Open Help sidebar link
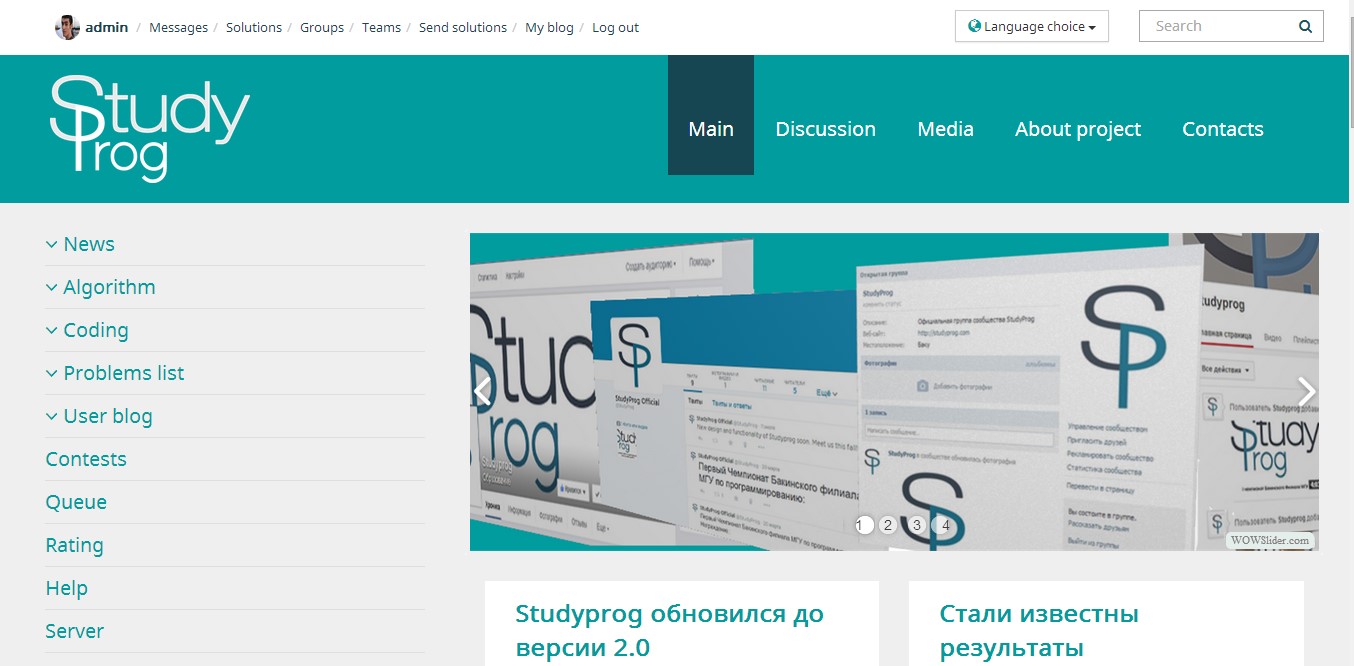Image resolution: width=1354 pixels, height=666 pixels. [66, 588]
